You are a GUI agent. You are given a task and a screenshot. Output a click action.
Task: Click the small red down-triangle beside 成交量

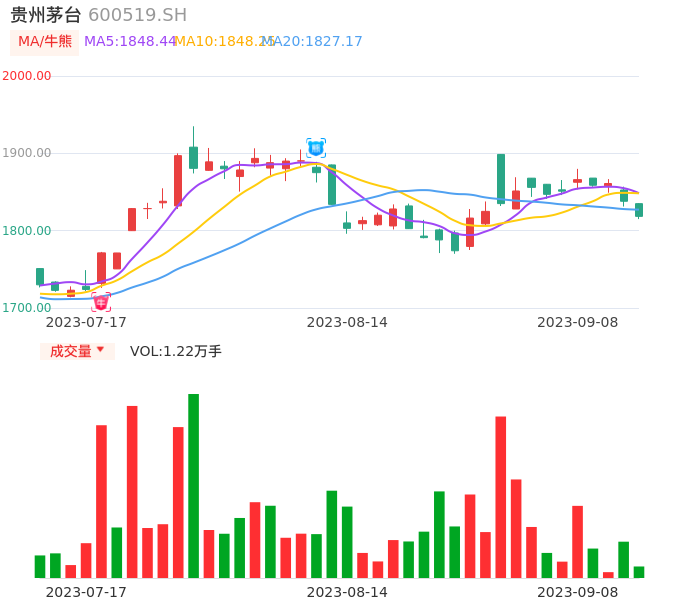coord(101,349)
